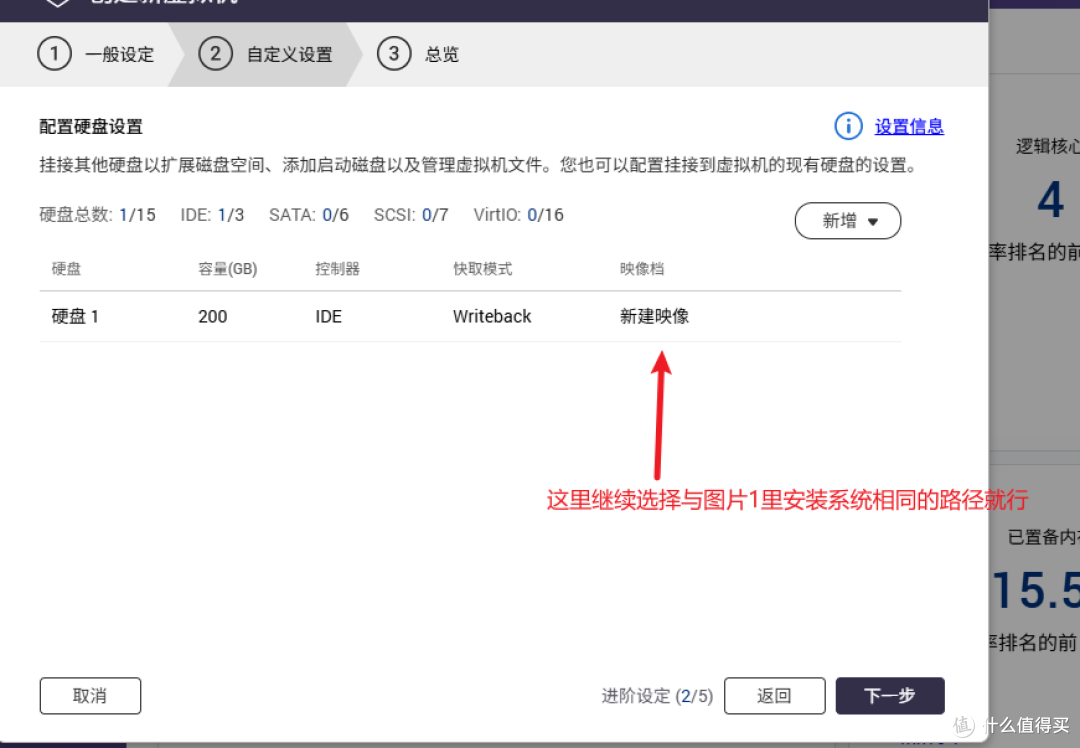1080x748 pixels.
Task: Click the 配置硬盘设置 heading
Action: 91,127
